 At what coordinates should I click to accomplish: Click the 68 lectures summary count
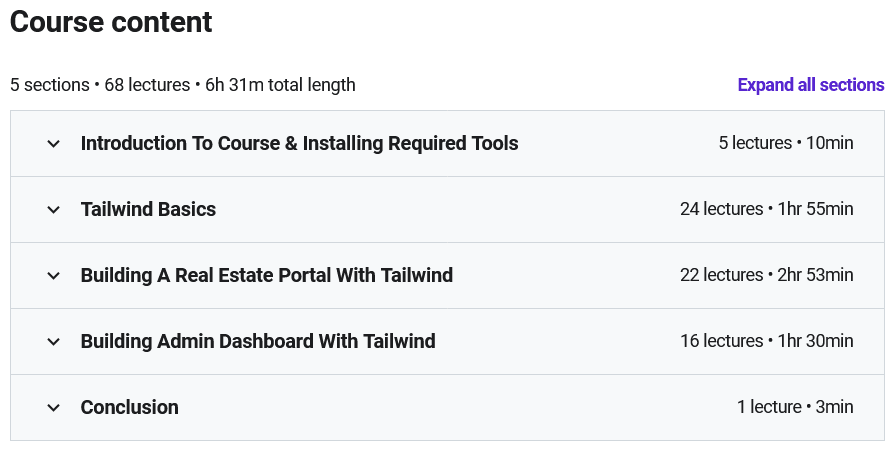coord(147,85)
